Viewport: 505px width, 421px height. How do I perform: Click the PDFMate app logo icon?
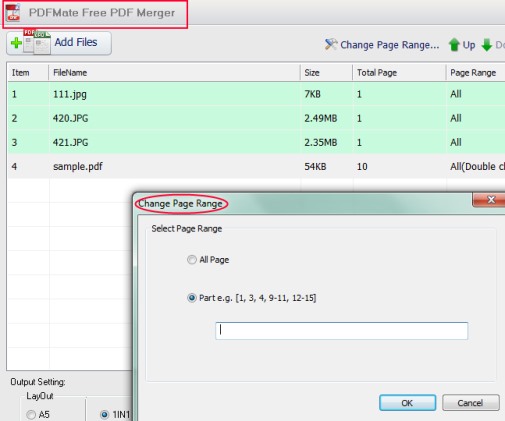point(13,12)
